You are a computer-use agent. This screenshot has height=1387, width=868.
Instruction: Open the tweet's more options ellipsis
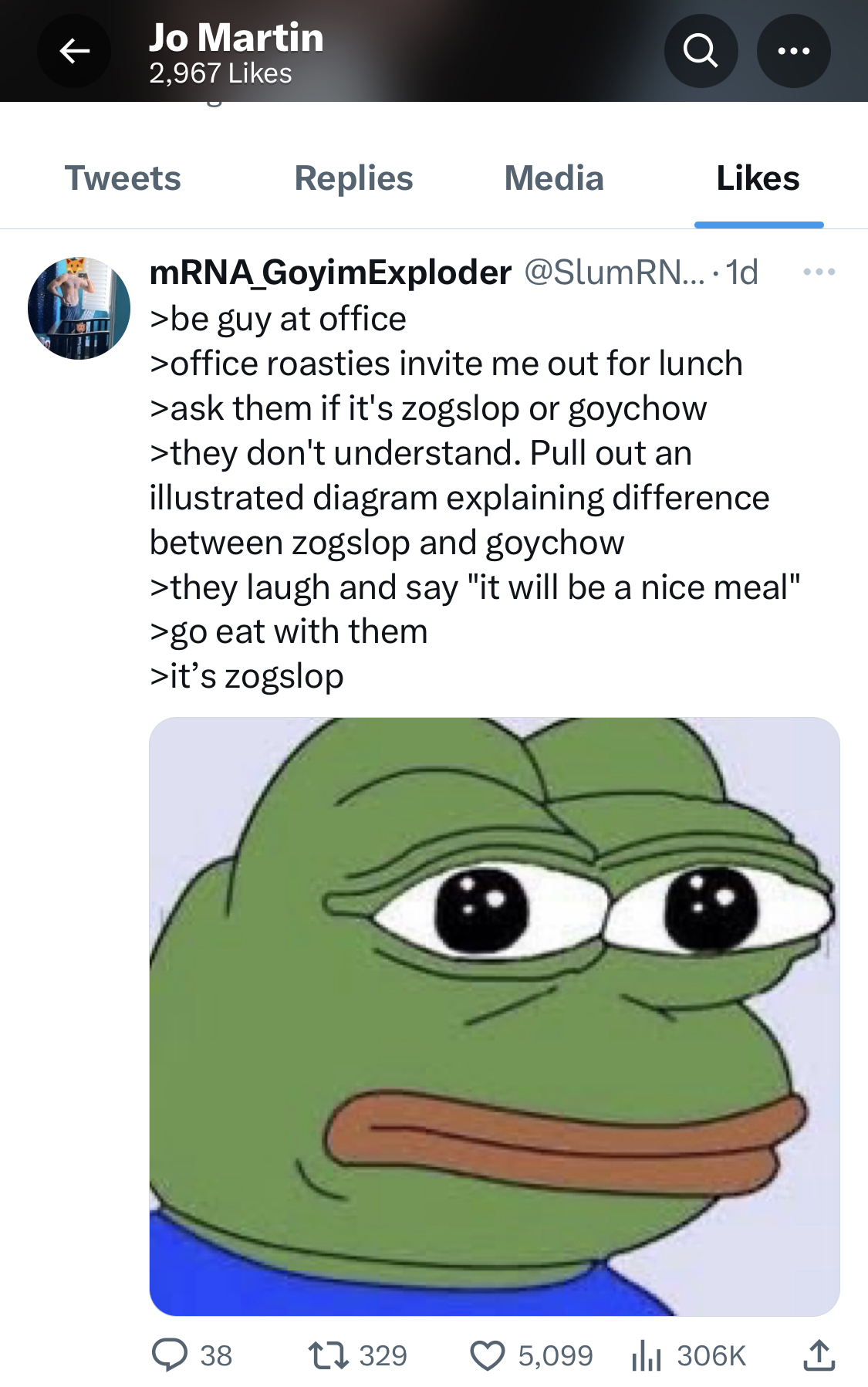click(x=819, y=272)
